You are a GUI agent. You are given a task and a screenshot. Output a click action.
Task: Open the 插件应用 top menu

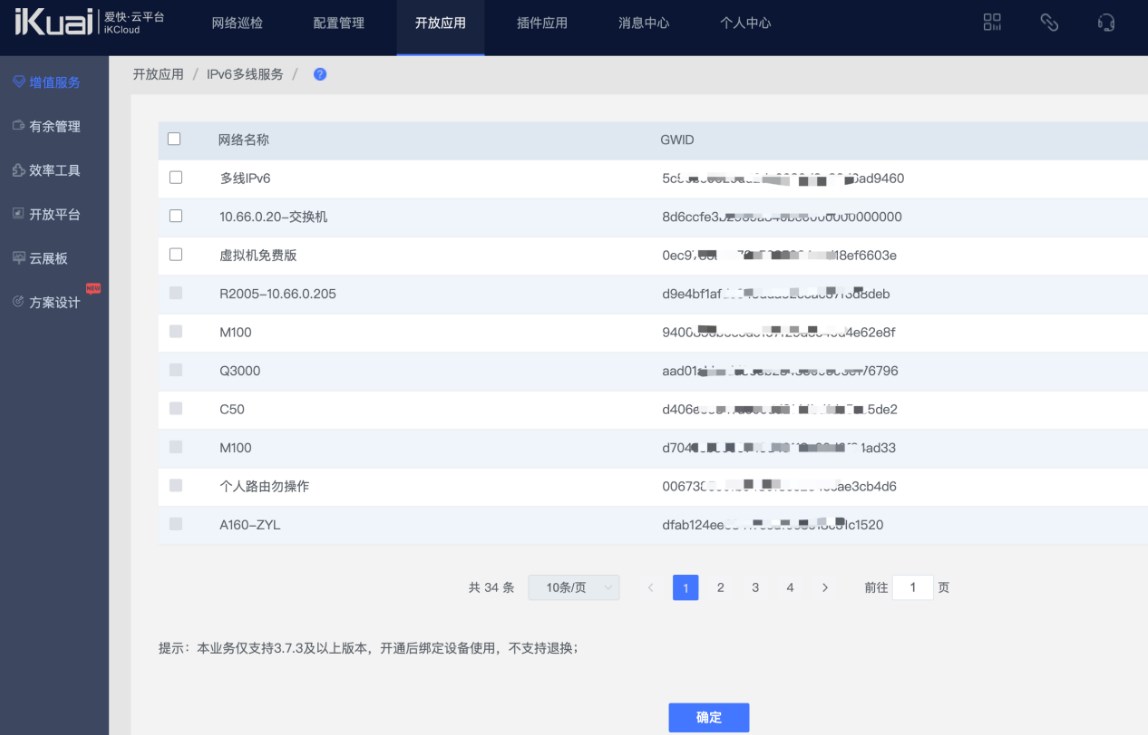pyautogui.click(x=542, y=23)
